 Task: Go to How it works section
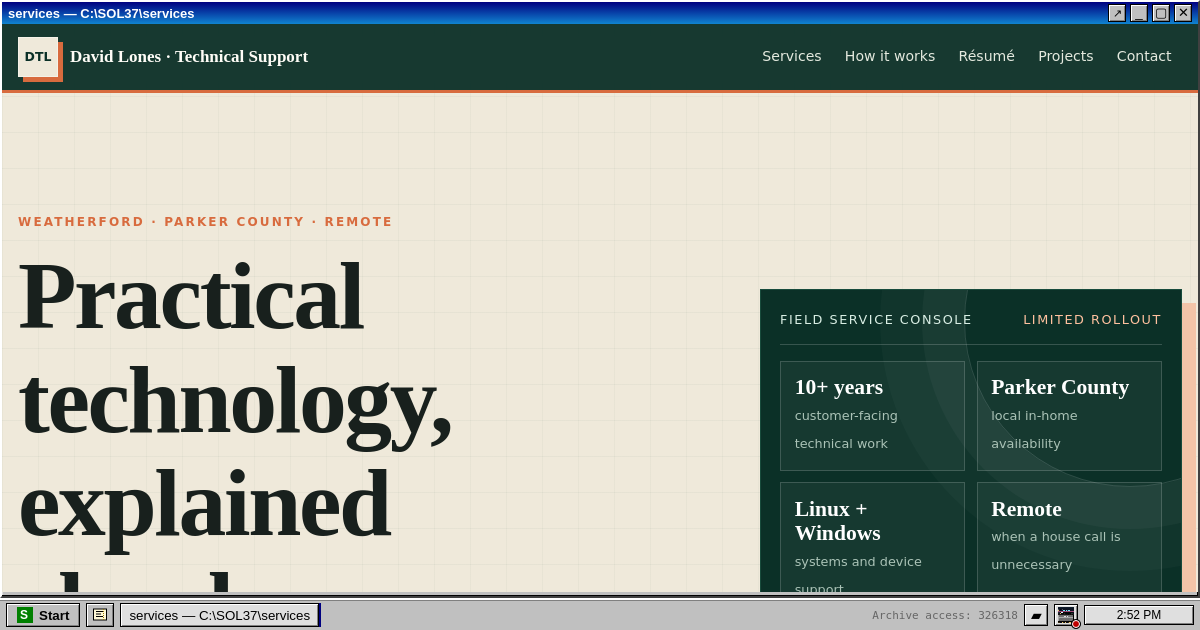(890, 56)
